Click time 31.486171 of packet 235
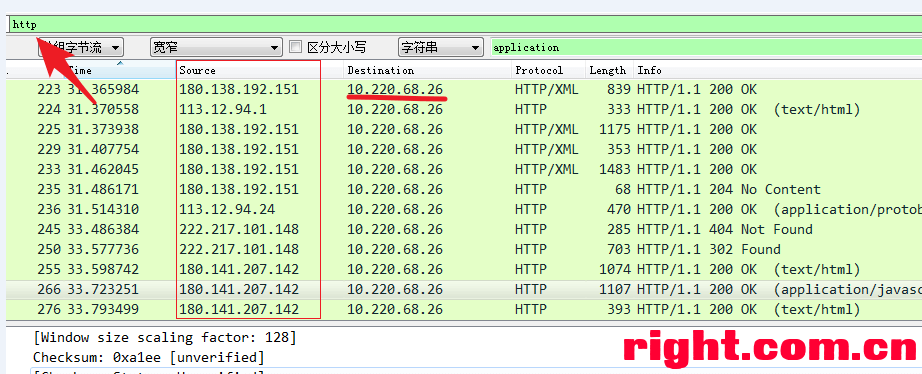 coord(103,189)
